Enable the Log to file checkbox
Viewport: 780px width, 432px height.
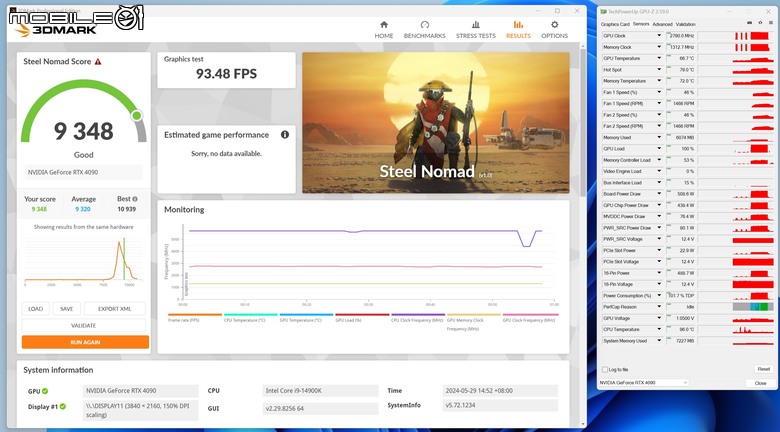605,370
